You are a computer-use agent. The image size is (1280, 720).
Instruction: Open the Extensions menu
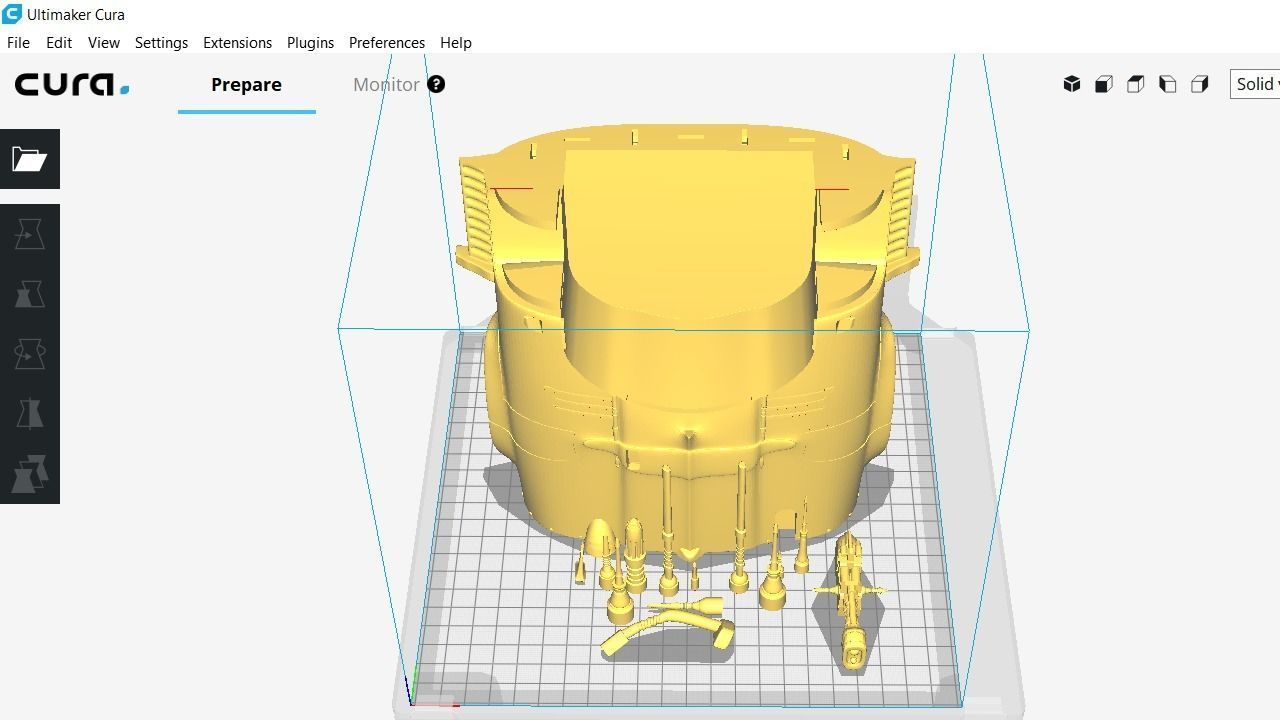tap(237, 43)
